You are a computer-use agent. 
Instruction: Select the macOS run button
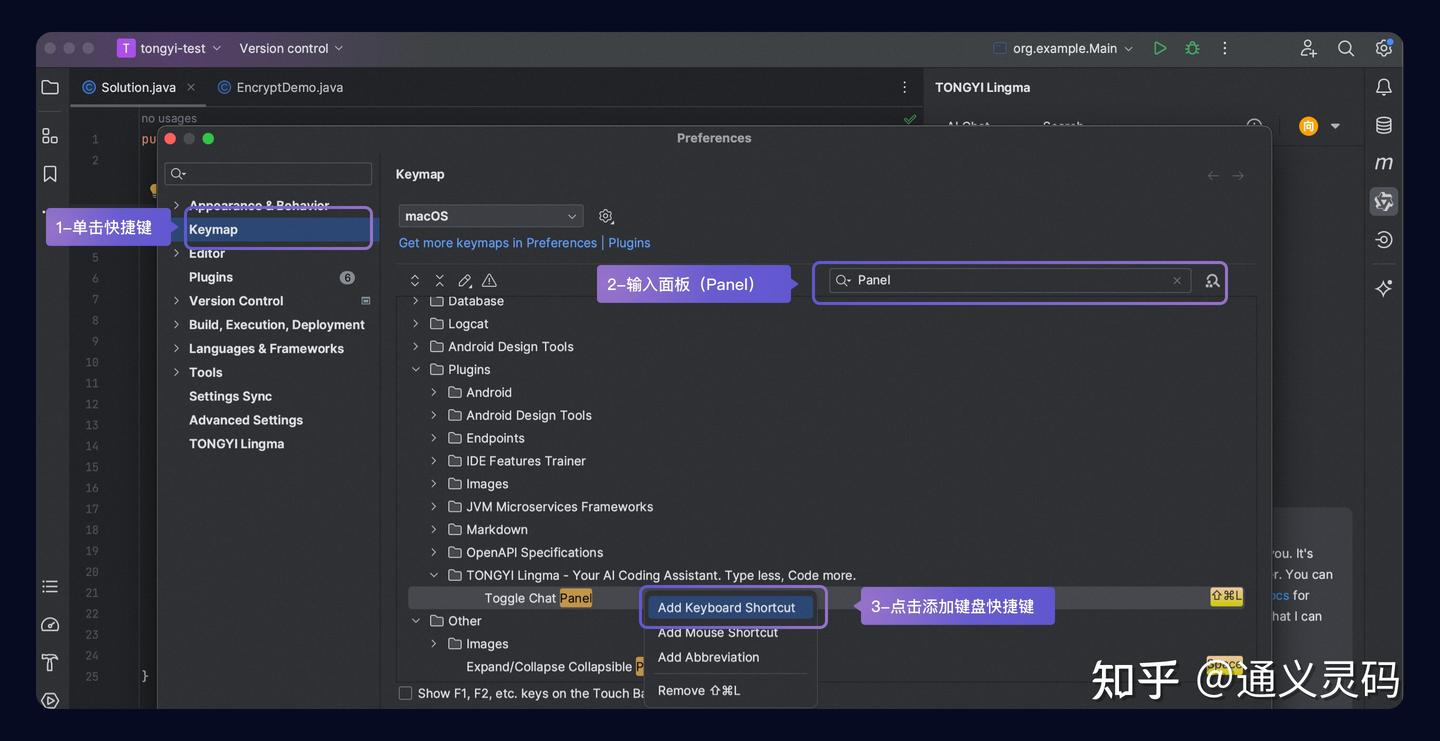pyautogui.click(x=1159, y=47)
